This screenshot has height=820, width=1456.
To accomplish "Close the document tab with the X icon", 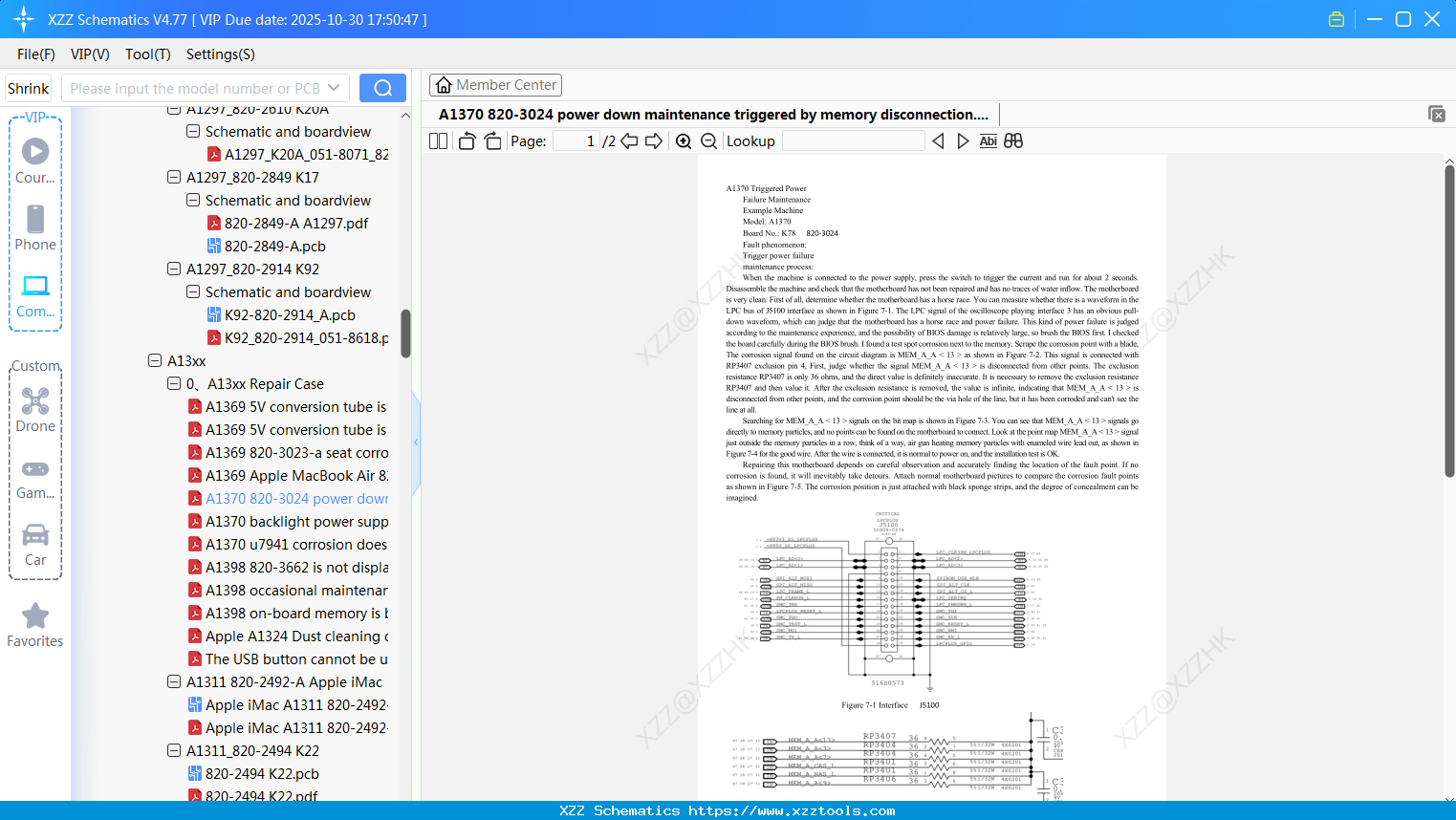I will pos(1436,114).
